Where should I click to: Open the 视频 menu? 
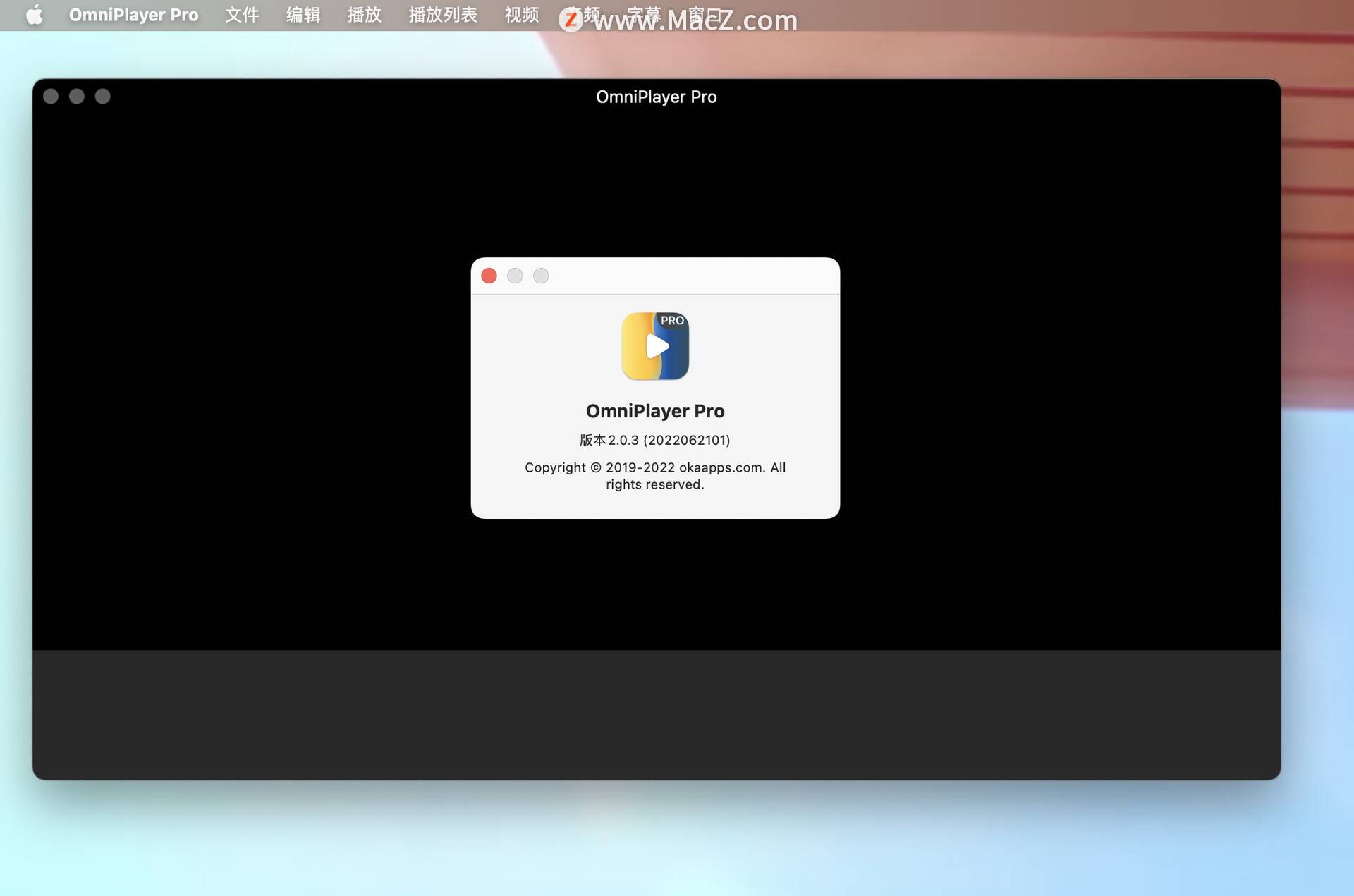click(521, 15)
